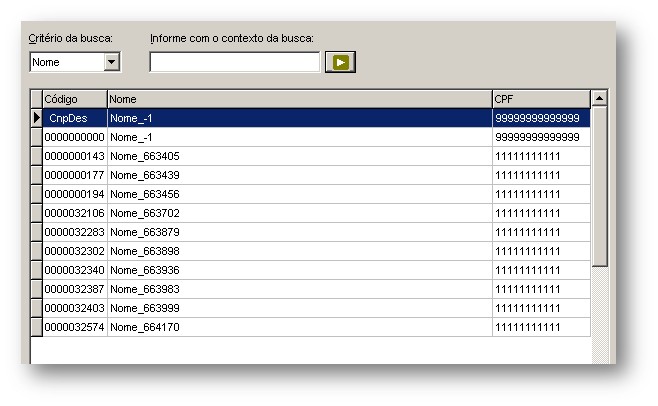
Task: Select code cell 0000000000
Action: point(75,137)
